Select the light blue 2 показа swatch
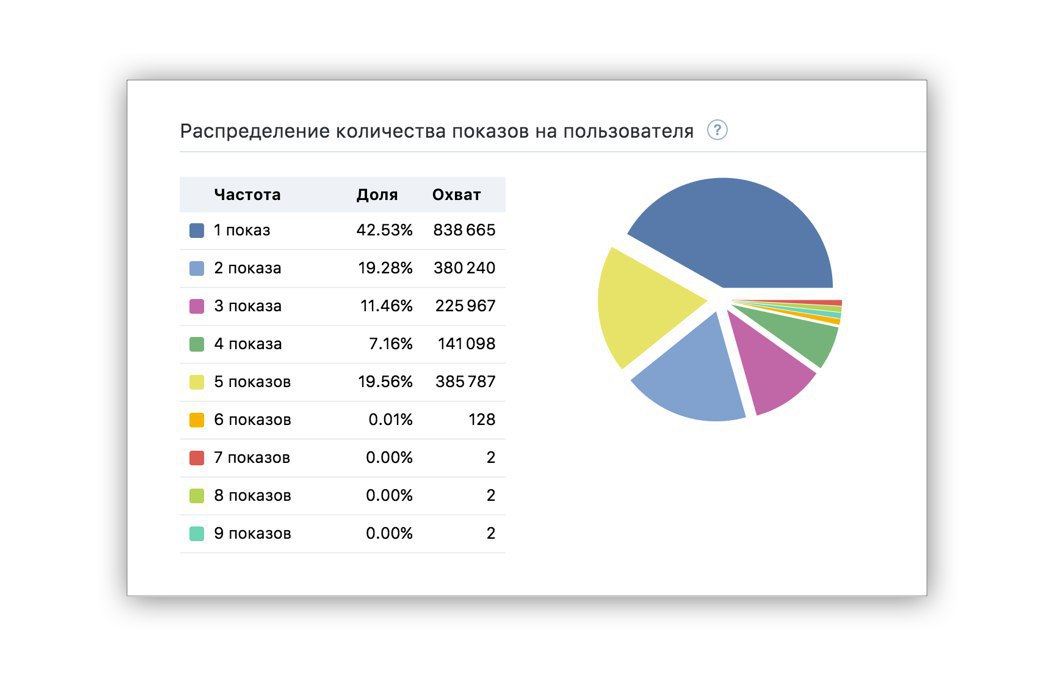Image resolution: width=1042 pixels, height=674 pixels. [197, 269]
